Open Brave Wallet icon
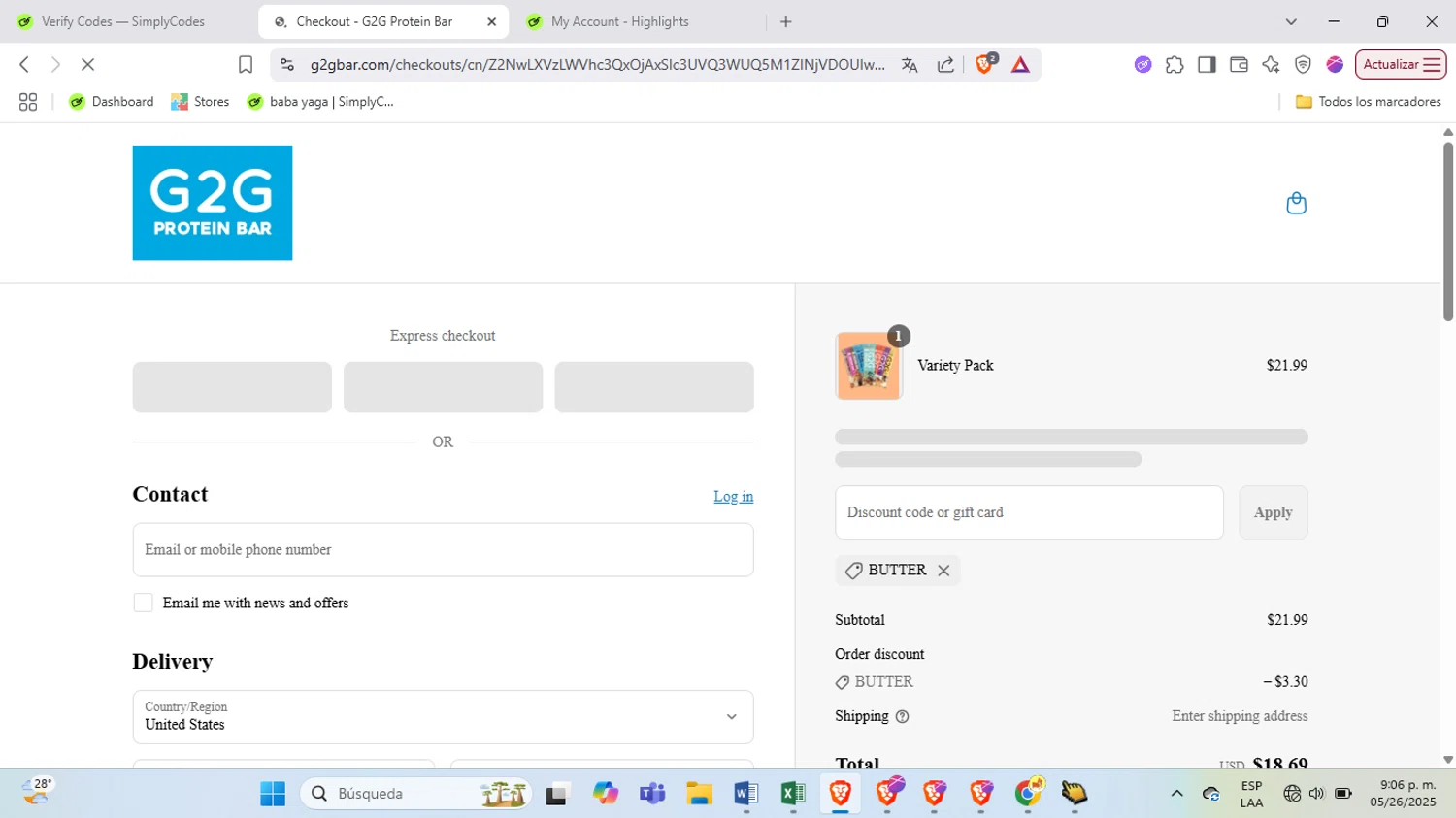Viewport: 1456px width, 818px height. 1239,65
